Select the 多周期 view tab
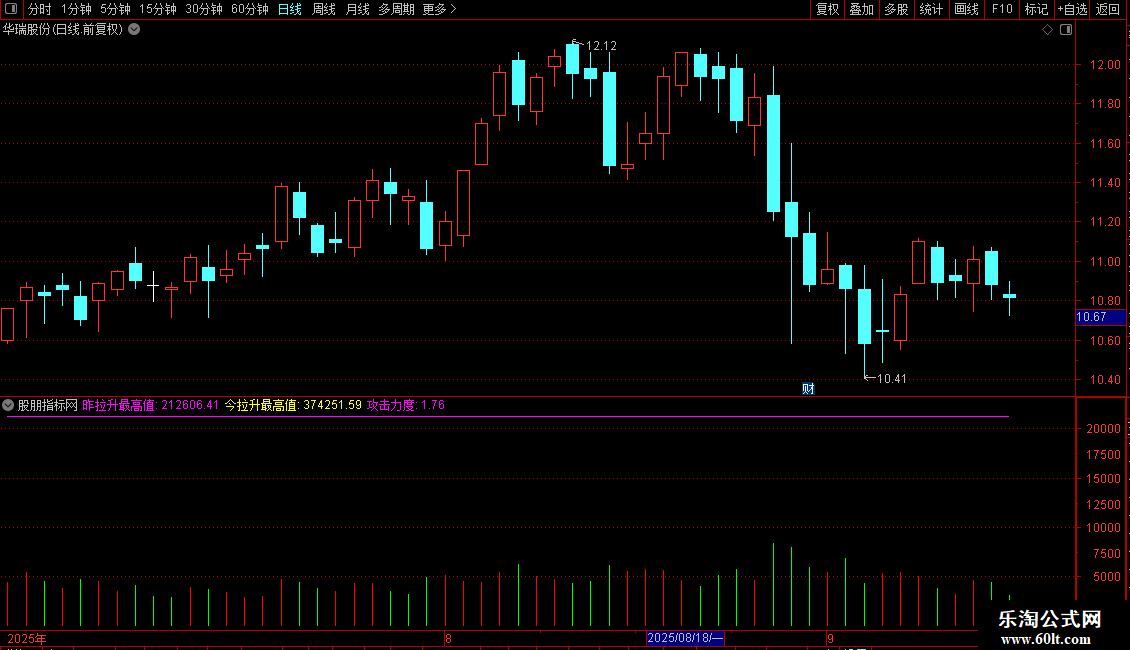Image resolution: width=1130 pixels, height=650 pixels. coord(396,9)
